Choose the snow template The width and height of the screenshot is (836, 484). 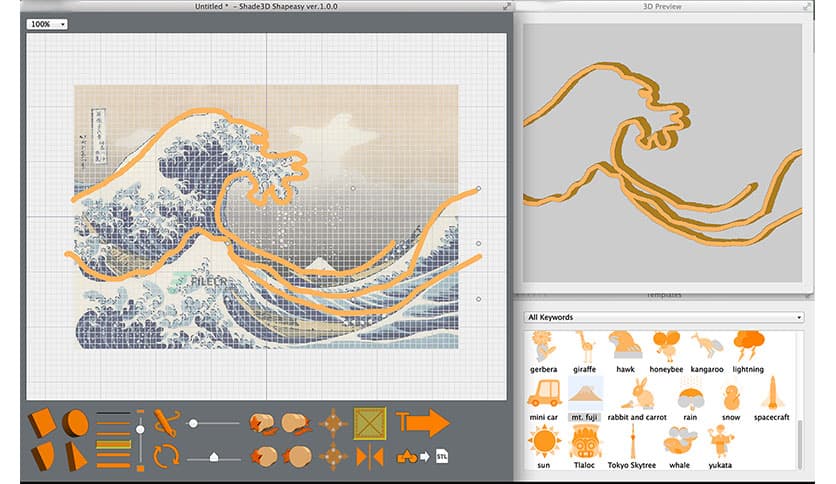[731, 400]
